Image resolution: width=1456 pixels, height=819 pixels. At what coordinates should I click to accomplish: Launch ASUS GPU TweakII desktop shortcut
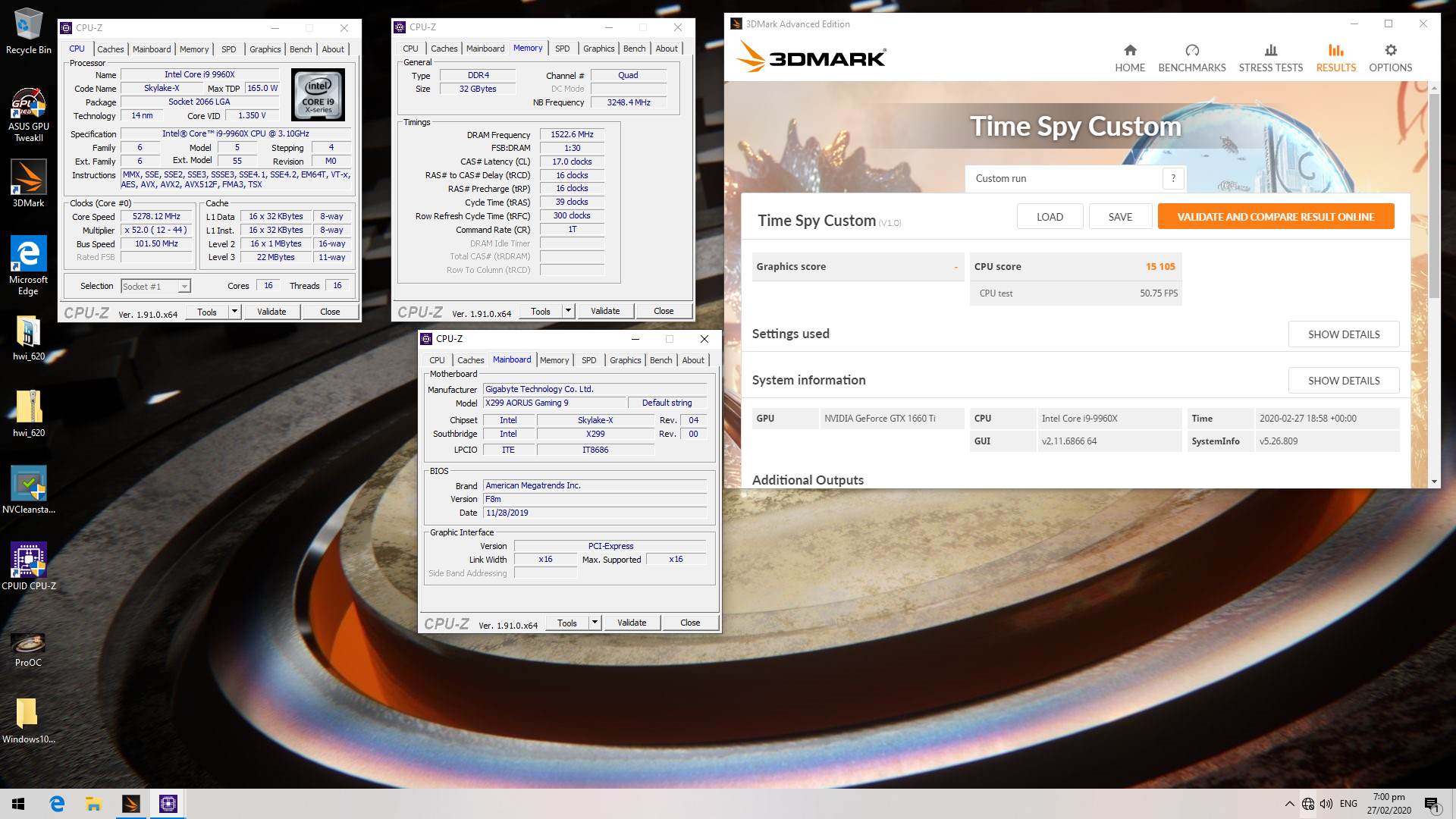coord(28,115)
